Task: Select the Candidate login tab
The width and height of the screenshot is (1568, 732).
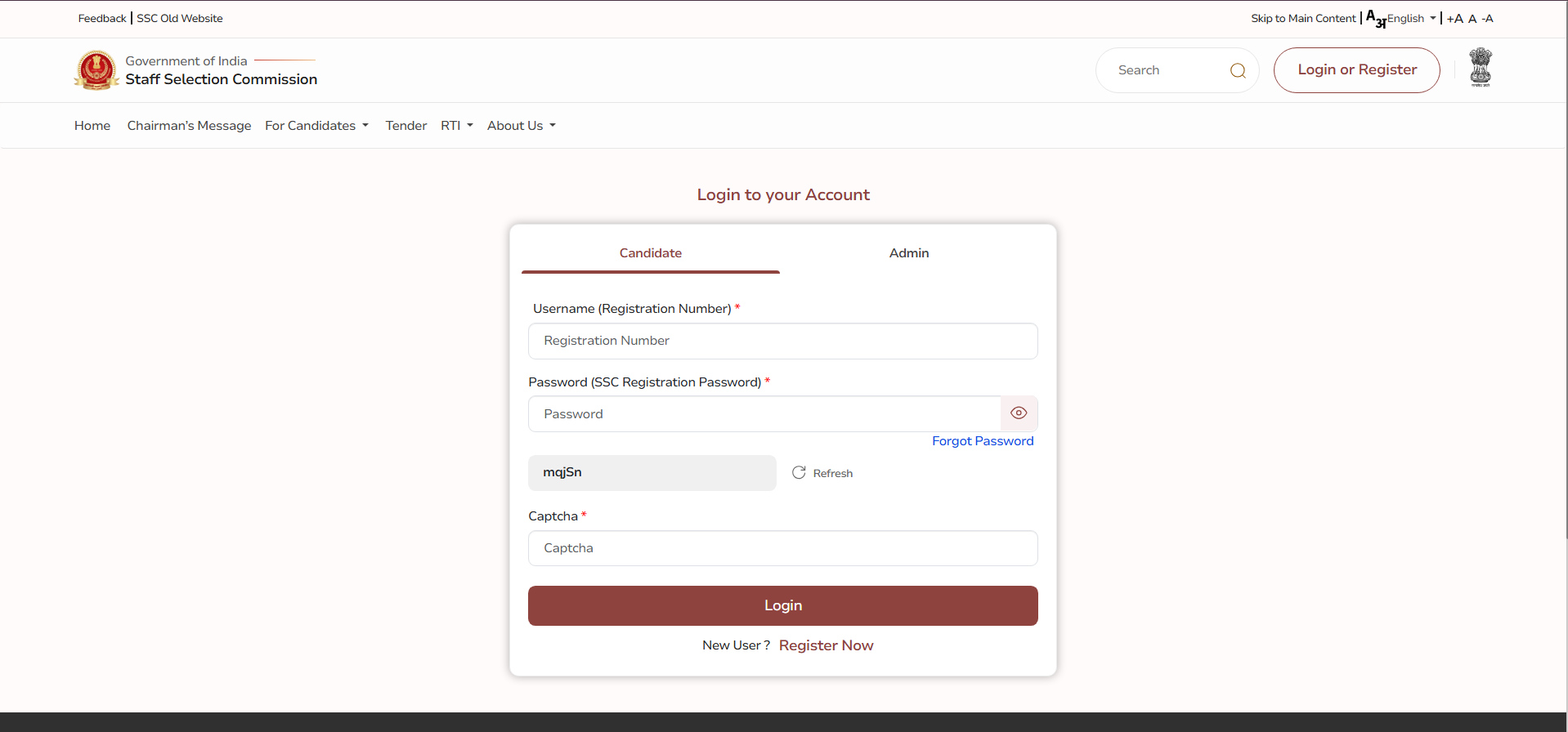Action: point(650,253)
